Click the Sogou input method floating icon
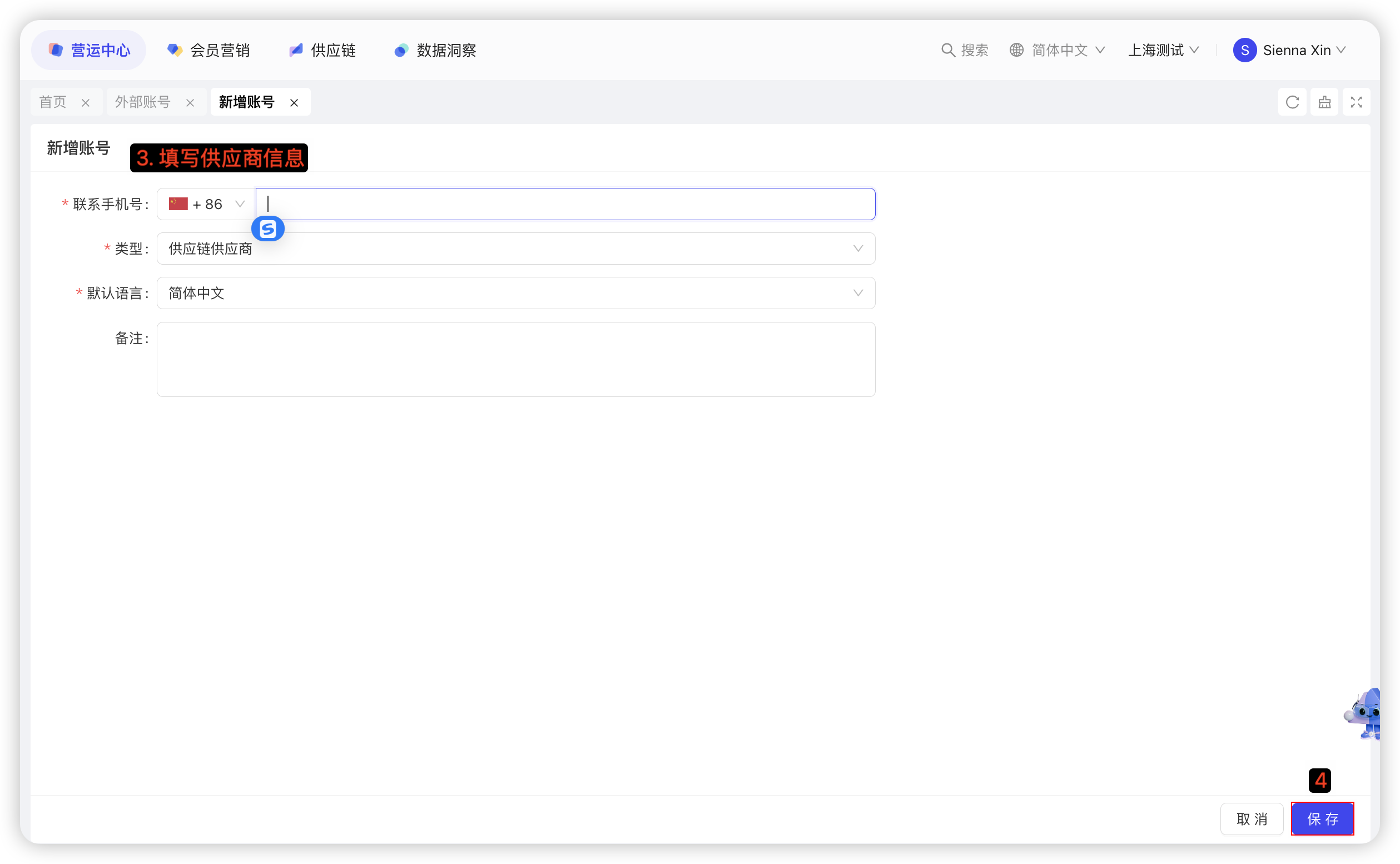Screen dimensions: 1400x864 pyautogui.click(x=267, y=229)
